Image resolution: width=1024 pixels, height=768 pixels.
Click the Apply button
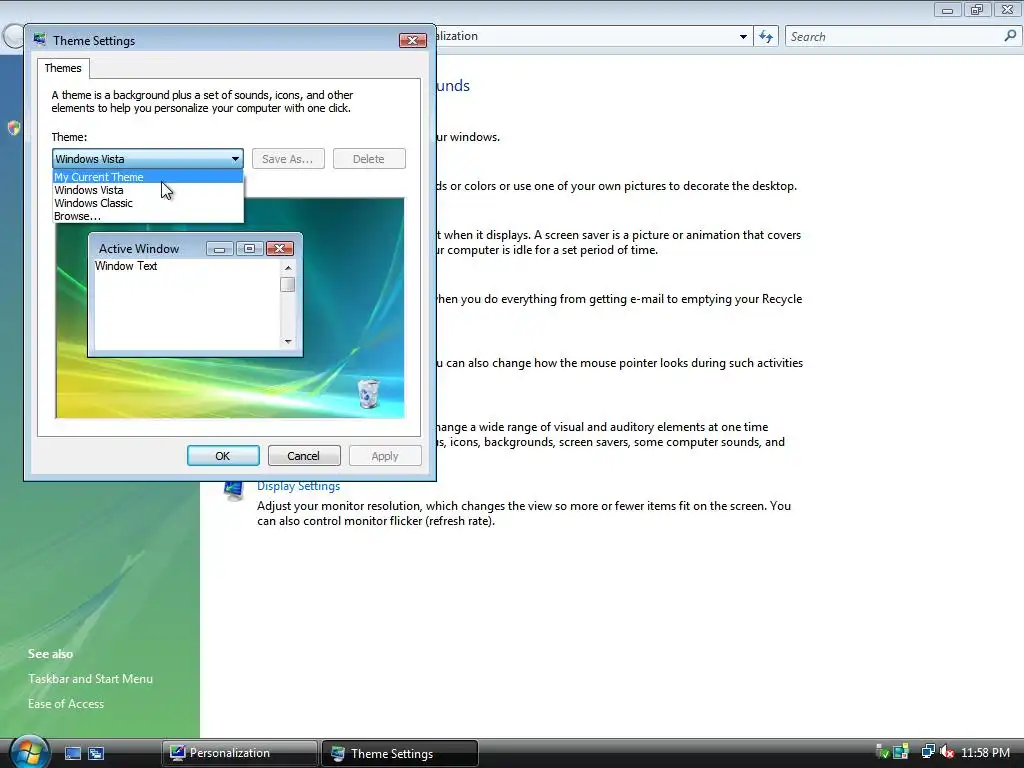(x=385, y=456)
